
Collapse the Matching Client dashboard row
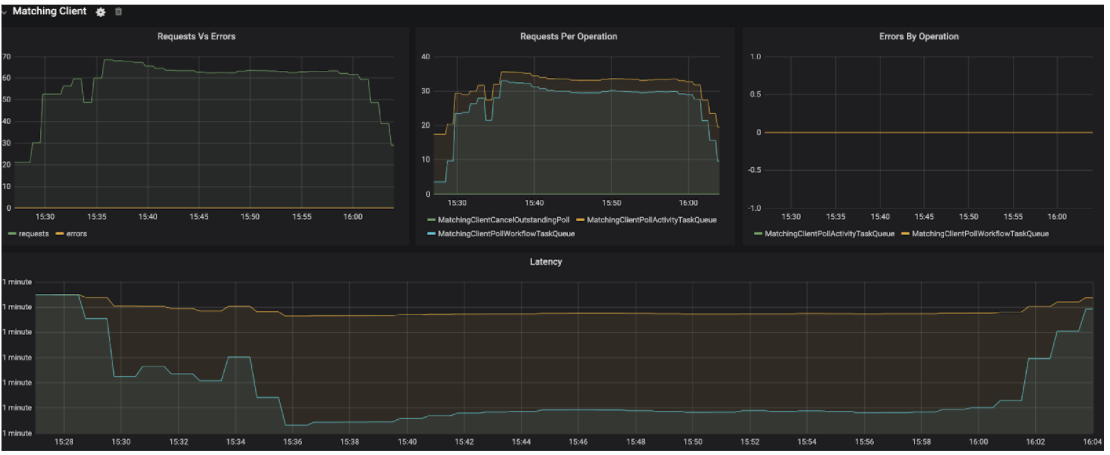(4, 12)
